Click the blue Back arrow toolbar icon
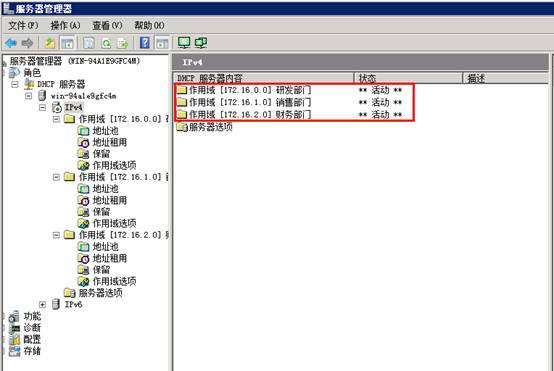Image resolution: width=554 pixels, height=371 pixels. (x=11, y=43)
